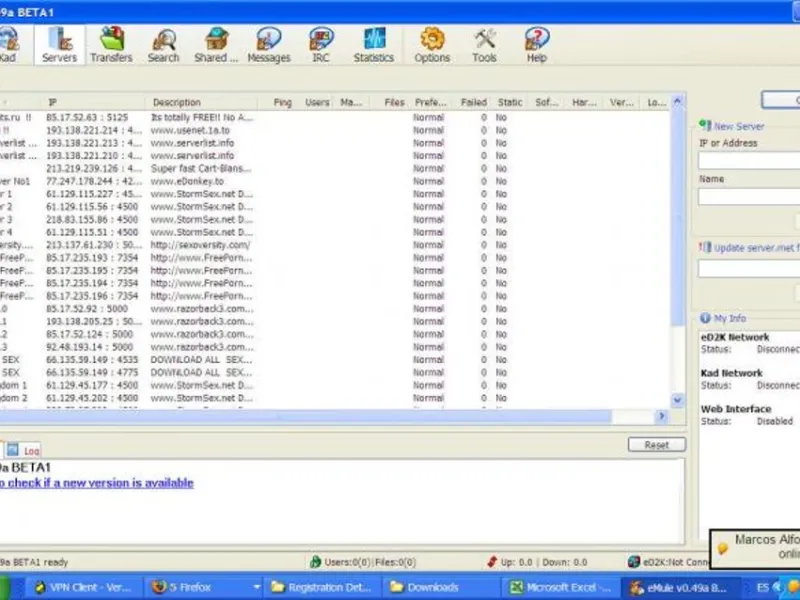Open the IRC toolbar icon
The height and width of the screenshot is (600, 800).
[x=321, y=44]
